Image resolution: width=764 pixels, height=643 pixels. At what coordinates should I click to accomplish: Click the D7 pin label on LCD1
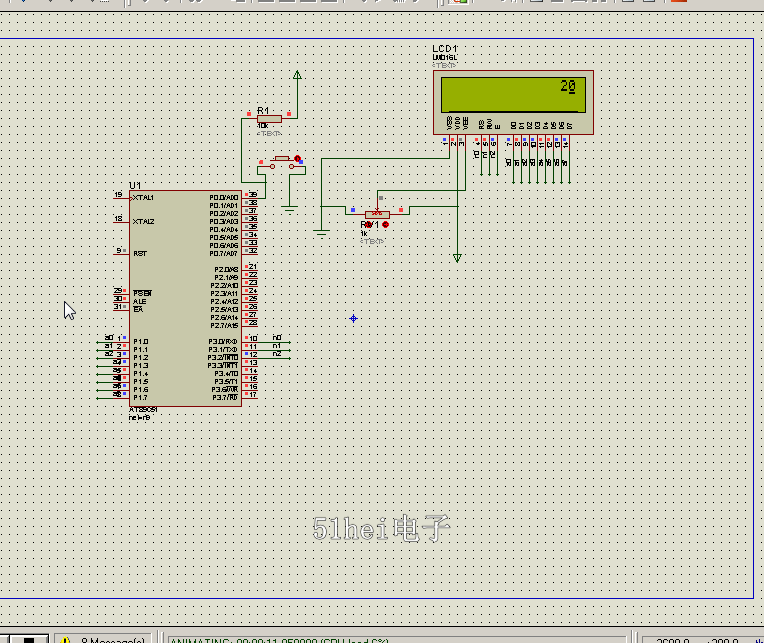pos(570,126)
